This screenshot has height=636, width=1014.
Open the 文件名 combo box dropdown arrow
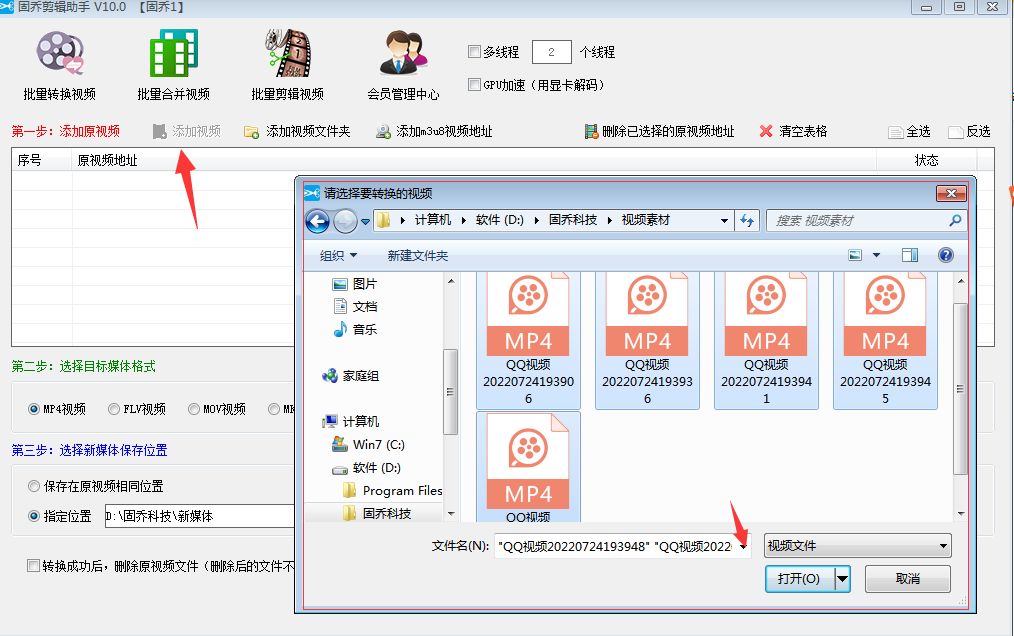tap(743, 546)
